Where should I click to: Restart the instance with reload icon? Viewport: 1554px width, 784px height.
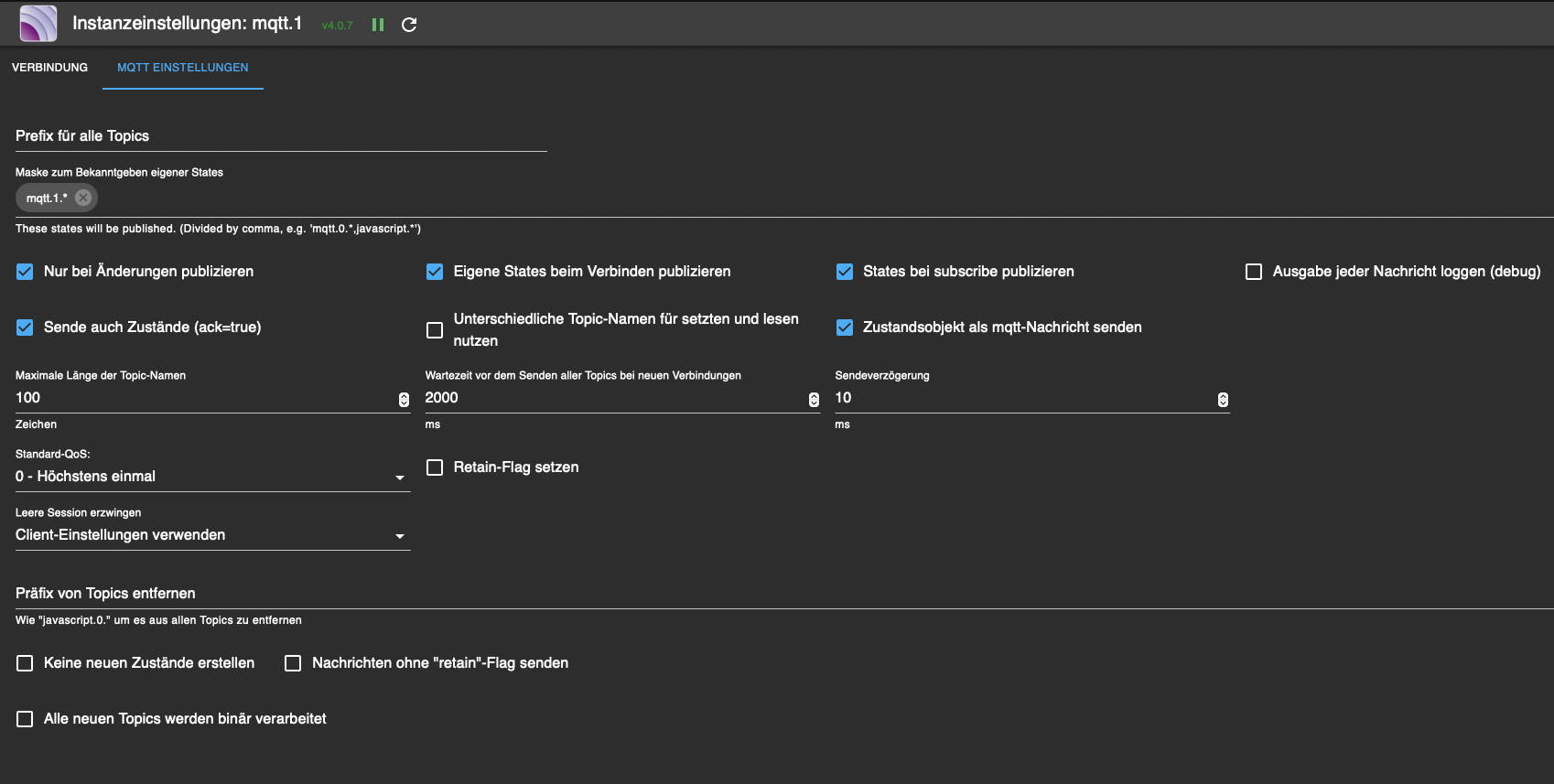(x=409, y=25)
